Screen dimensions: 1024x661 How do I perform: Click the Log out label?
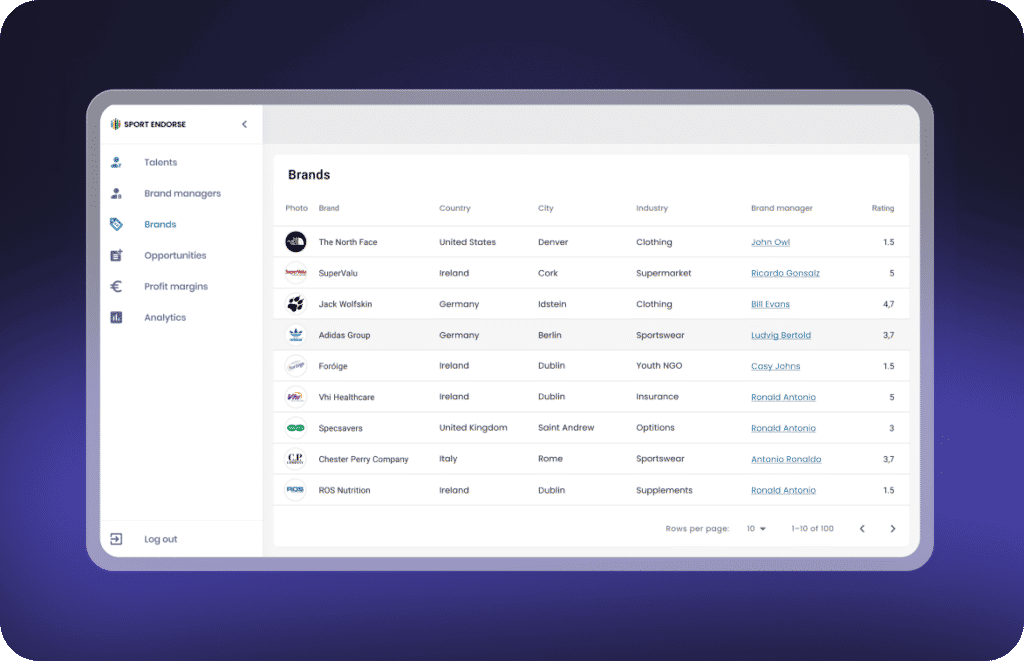(x=161, y=539)
